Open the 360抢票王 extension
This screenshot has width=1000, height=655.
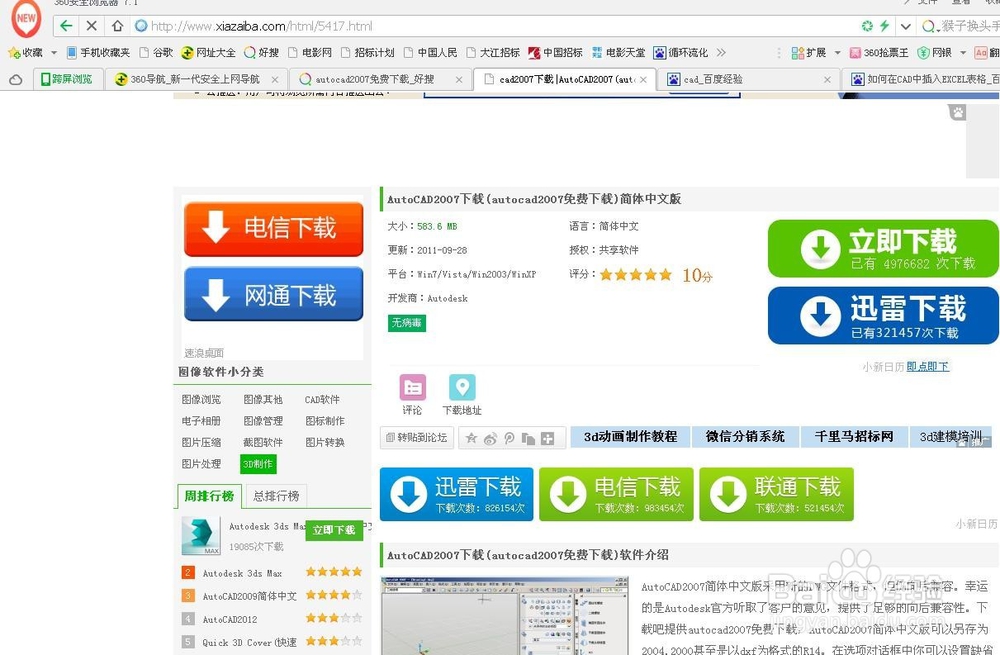(x=879, y=52)
